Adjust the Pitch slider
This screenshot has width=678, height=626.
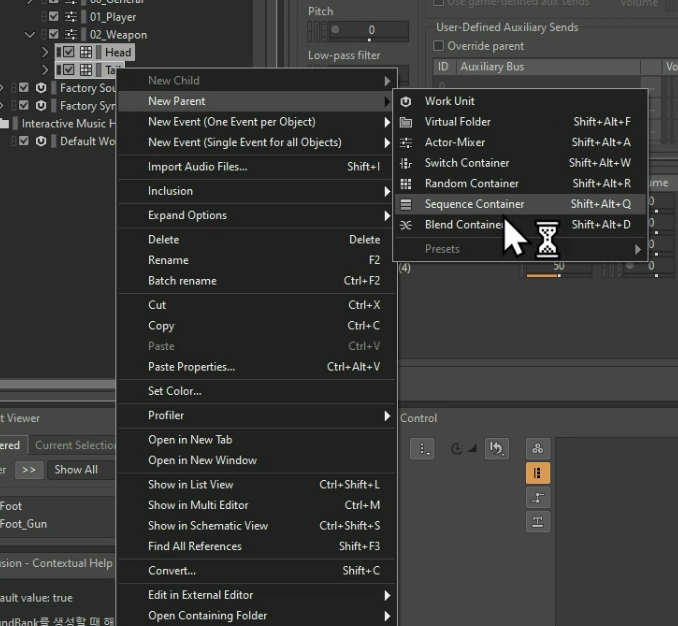pos(369,31)
